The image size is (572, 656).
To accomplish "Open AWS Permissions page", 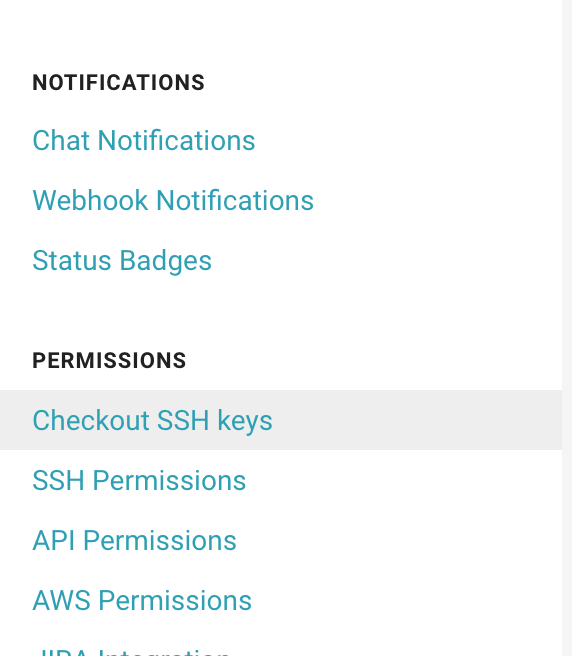I will coord(142,600).
